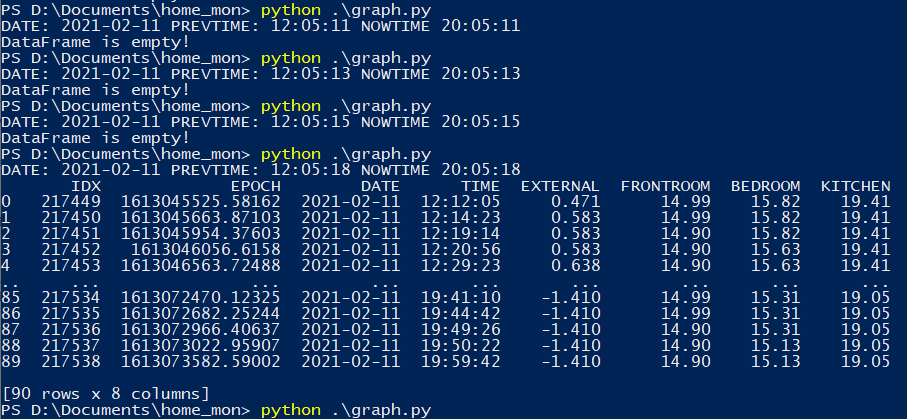Click the BEDROOM column header
Screen dimensions: 907x419
[x=765, y=186]
